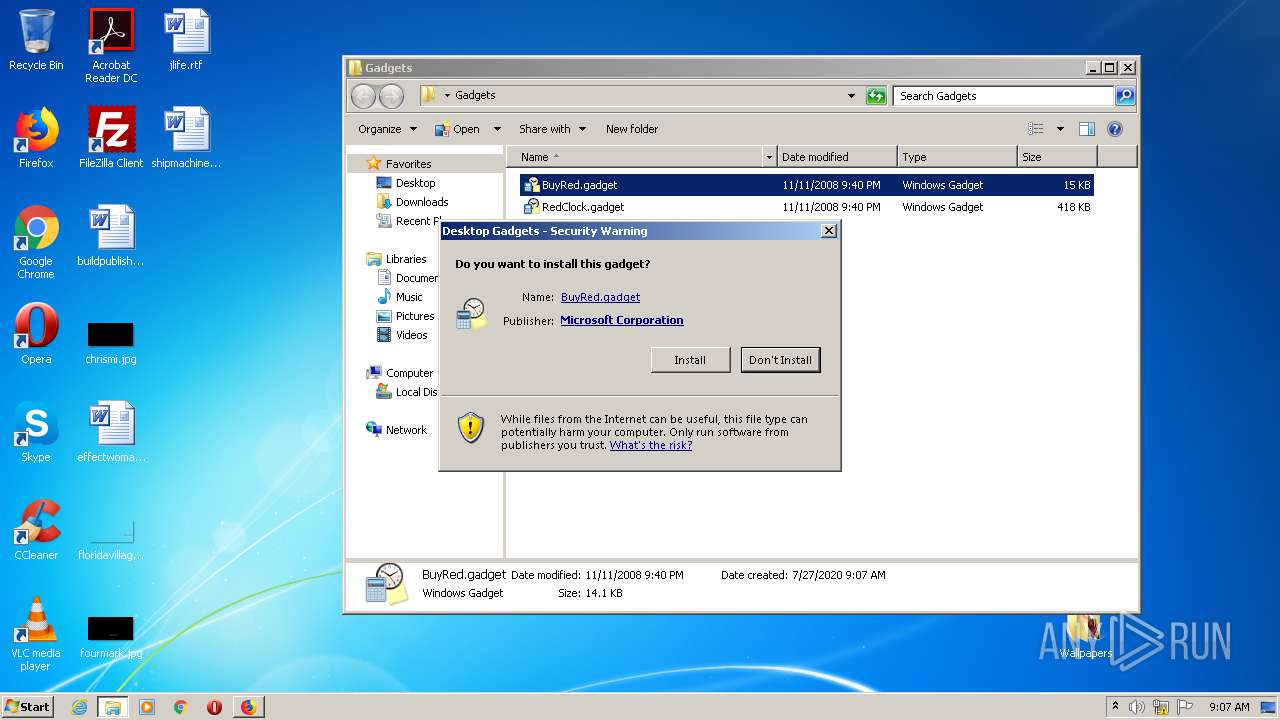Viewport: 1280px width, 720px height.
Task: Expand address path breadcrumb arrow
Action: point(447,96)
